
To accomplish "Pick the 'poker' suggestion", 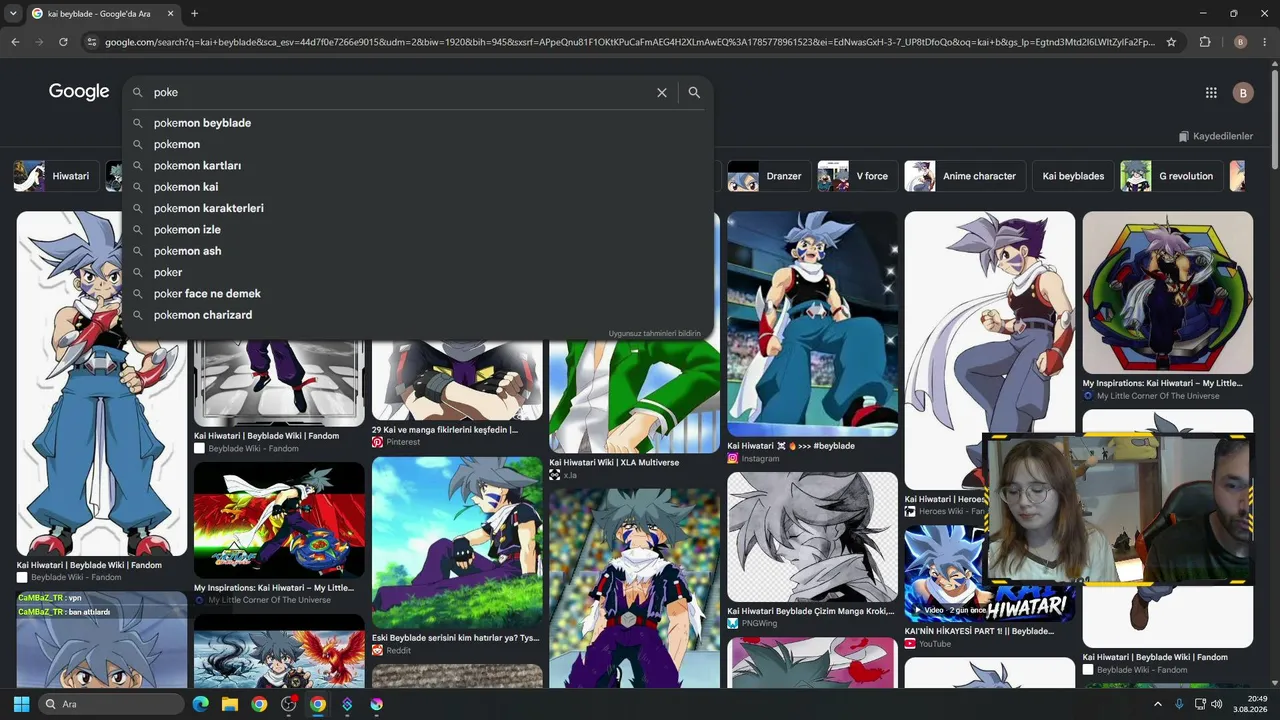I will coord(418,272).
